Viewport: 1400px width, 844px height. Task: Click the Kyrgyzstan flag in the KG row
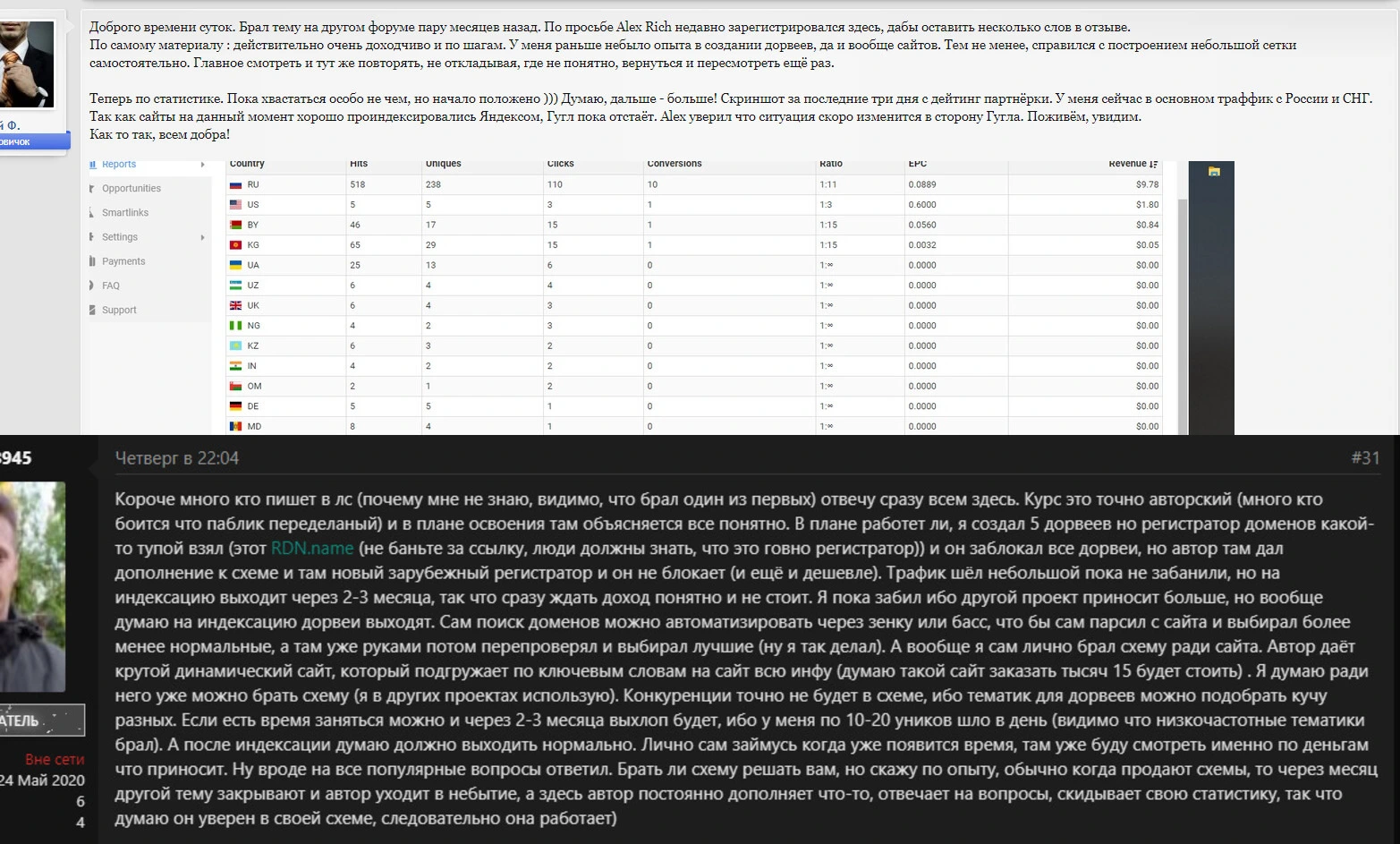[235, 245]
